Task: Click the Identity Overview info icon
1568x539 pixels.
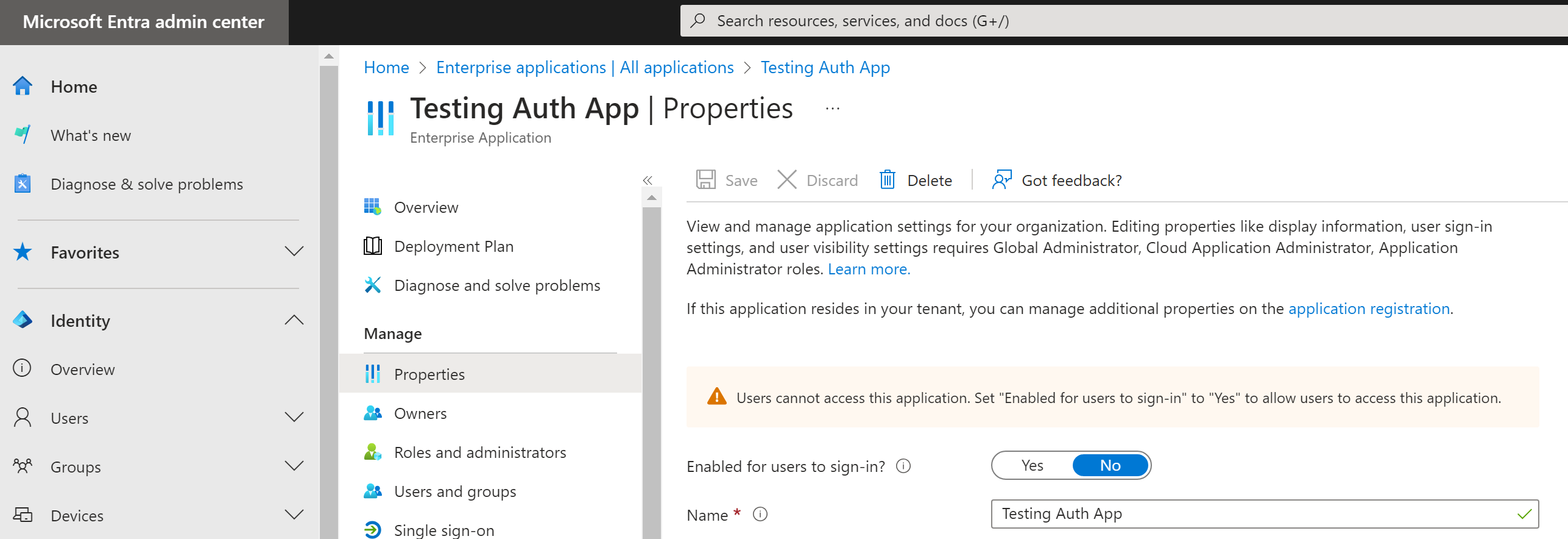Action: [x=23, y=369]
